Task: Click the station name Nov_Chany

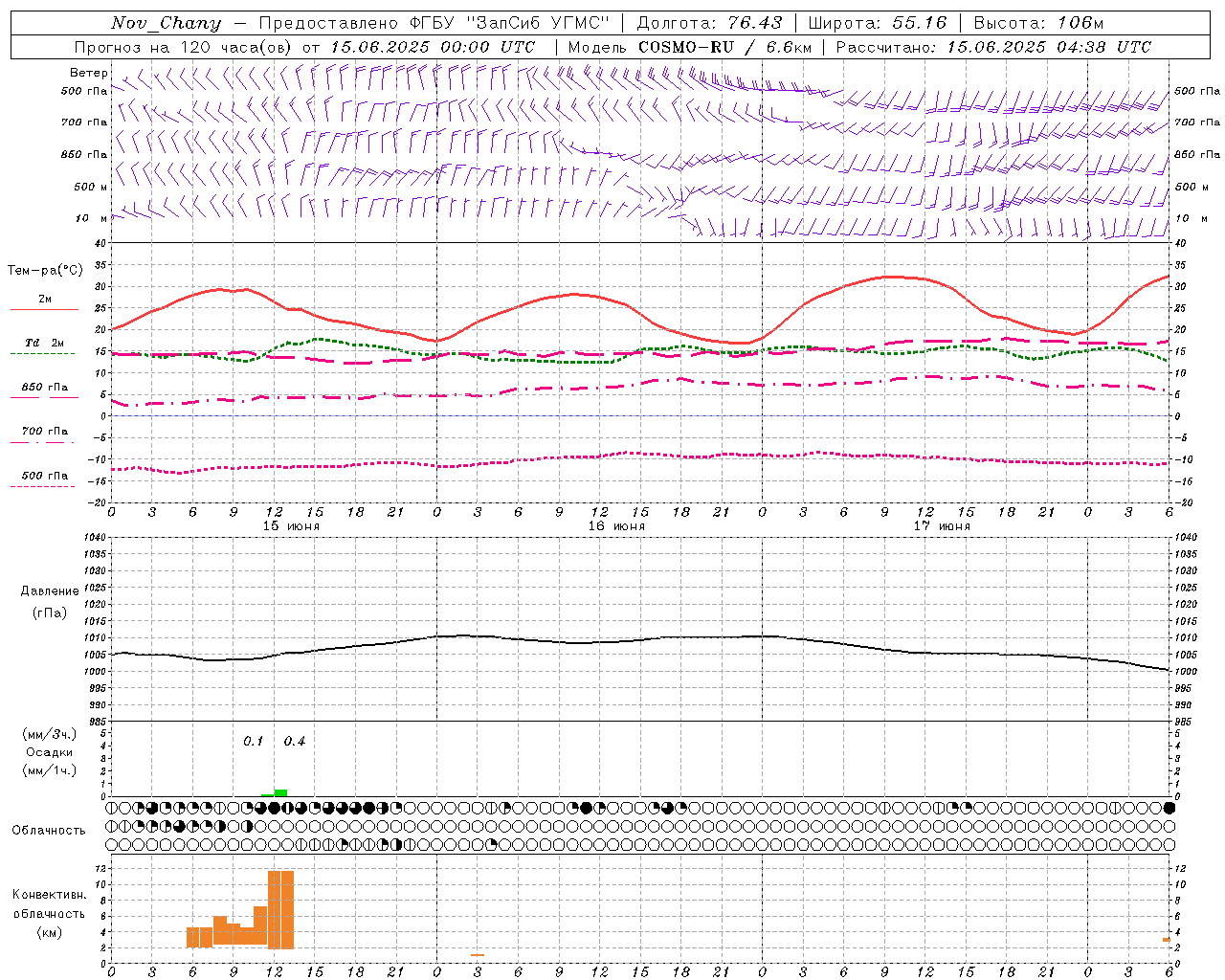Action: 166,23
